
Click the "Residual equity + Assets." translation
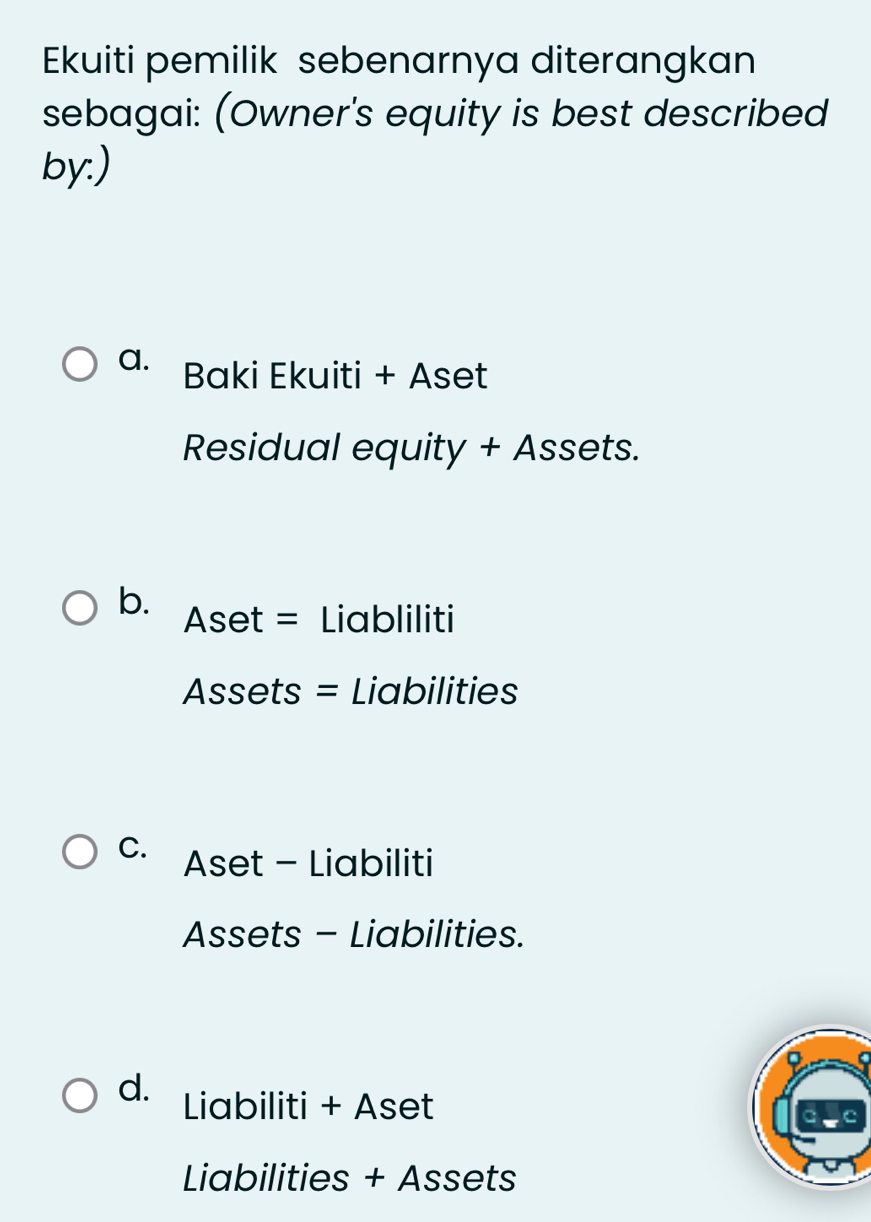411,448
